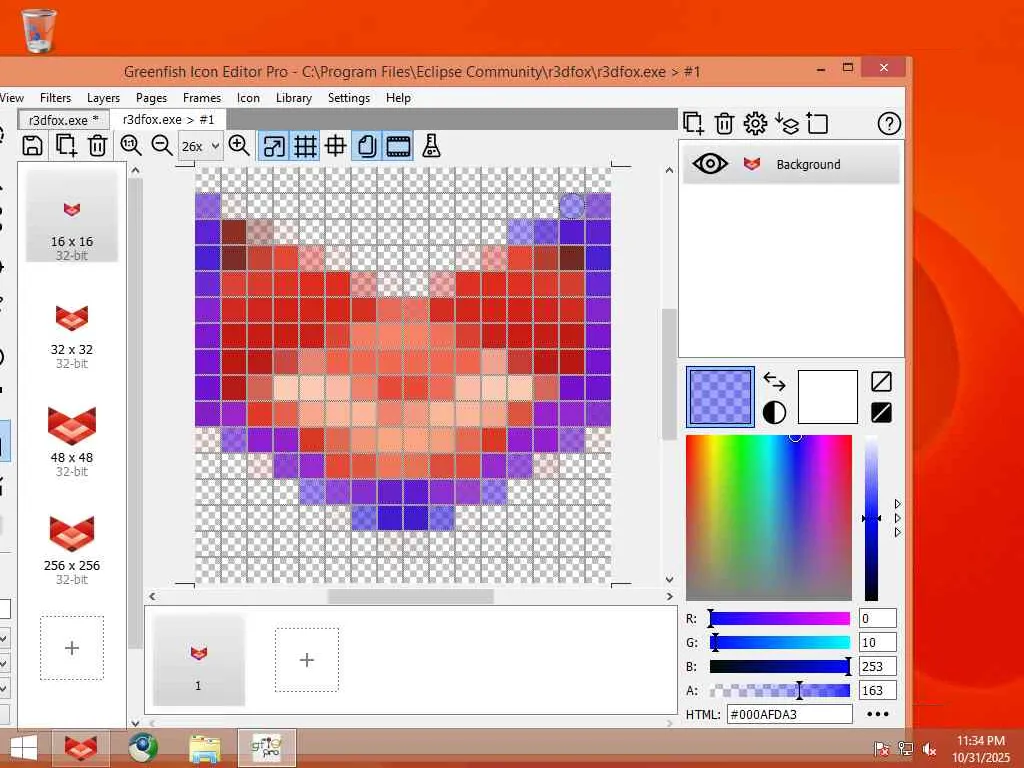Open the Filters menu
This screenshot has height=768, width=1024.
pyautogui.click(x=56, y=98)
